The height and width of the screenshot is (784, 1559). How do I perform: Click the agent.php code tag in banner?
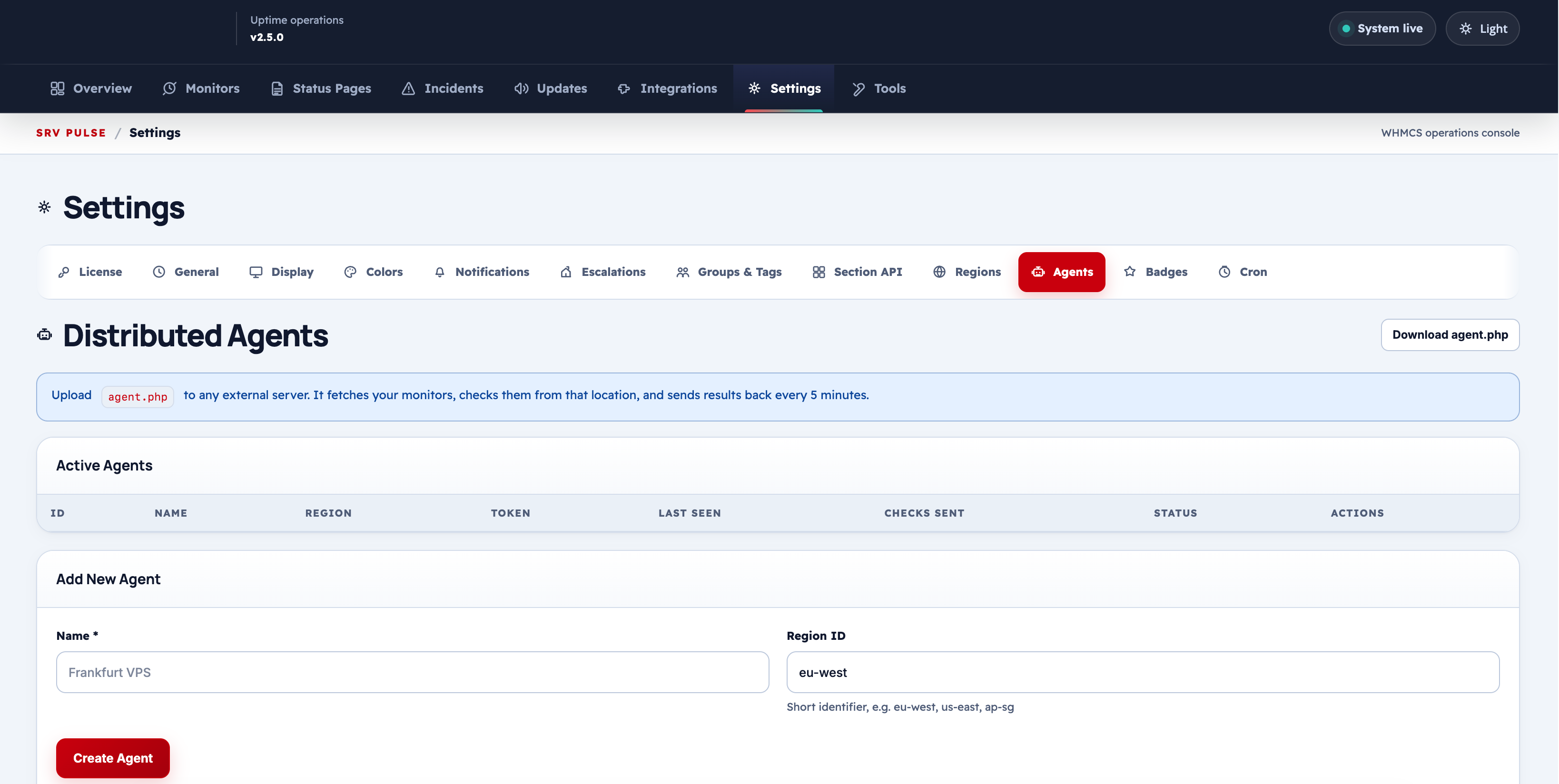coord(138,397)
